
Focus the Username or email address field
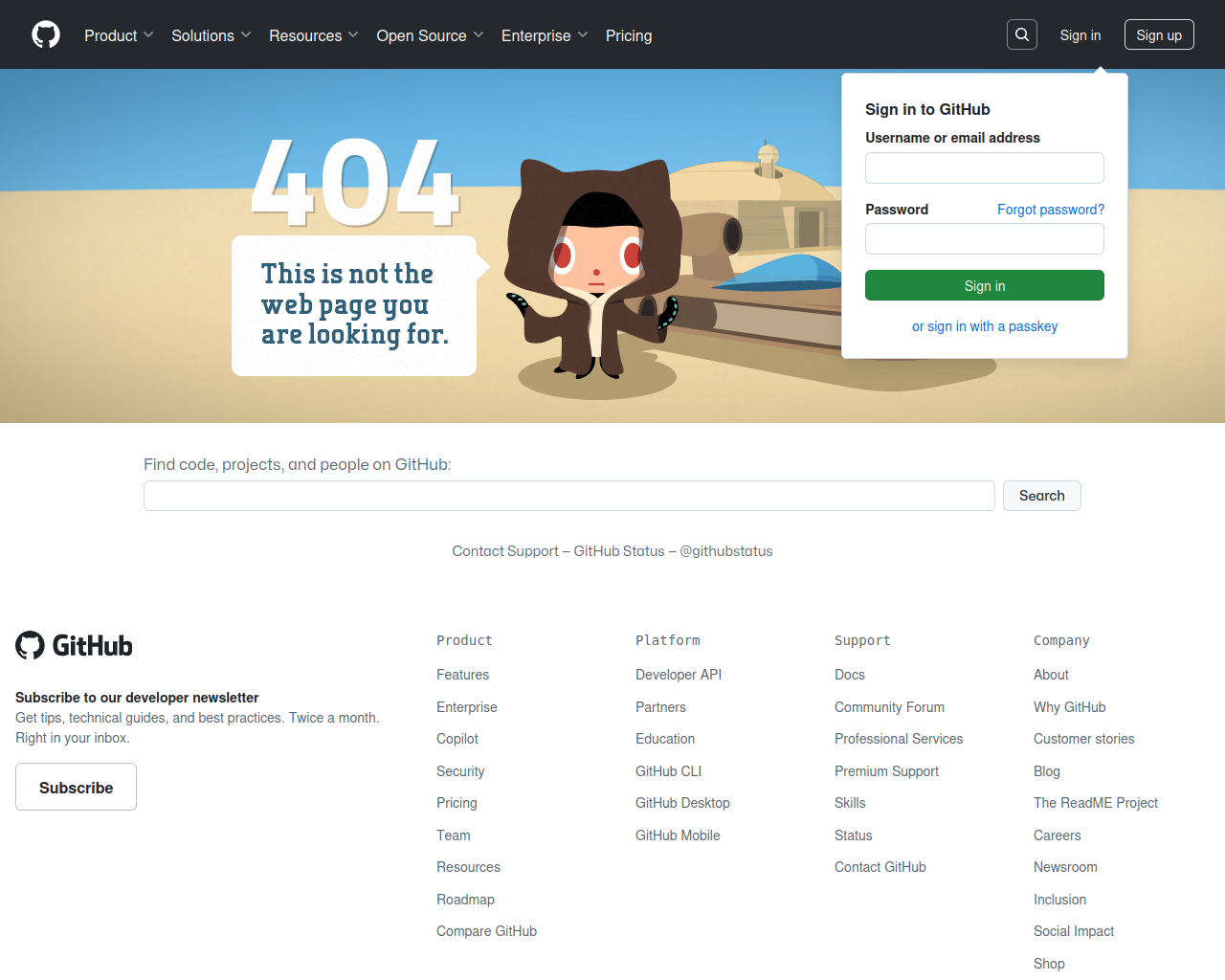click(985, 168)
